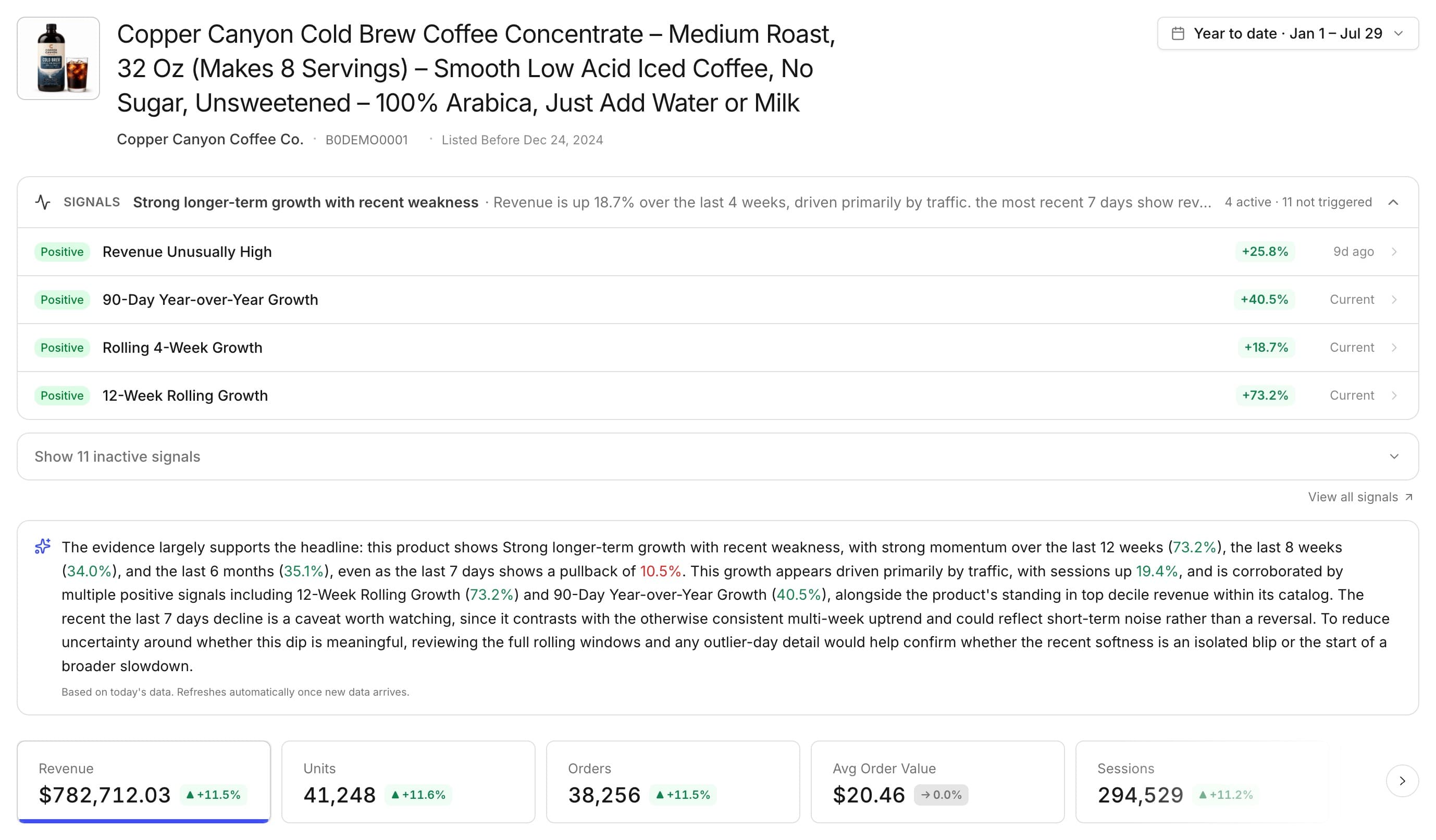Select the Sessions metric card
1436x840 pixels.
pos(1203,781)
